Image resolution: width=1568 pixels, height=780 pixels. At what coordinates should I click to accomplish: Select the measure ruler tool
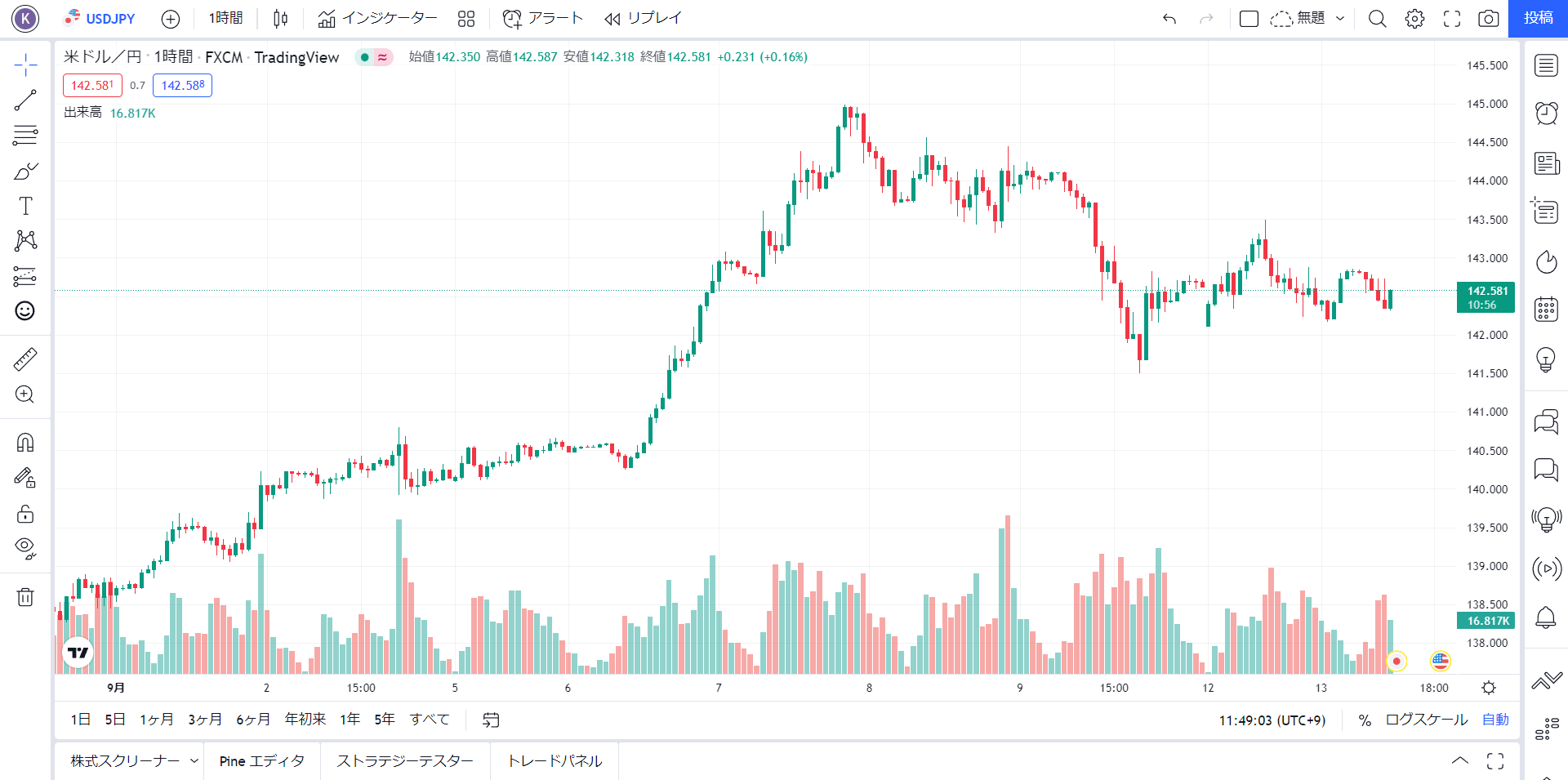pyautogui.click(x=25, y=359)
